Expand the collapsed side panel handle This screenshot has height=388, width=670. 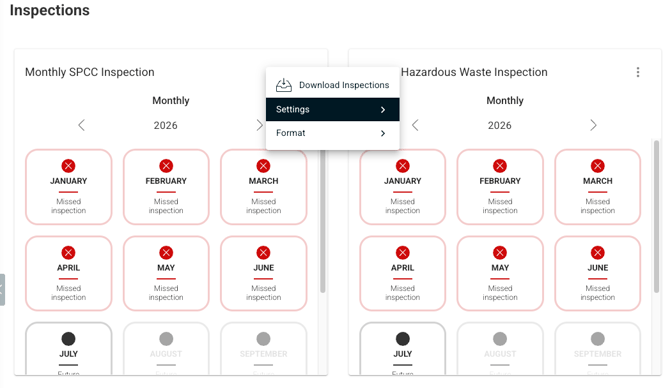pos(2,290)
